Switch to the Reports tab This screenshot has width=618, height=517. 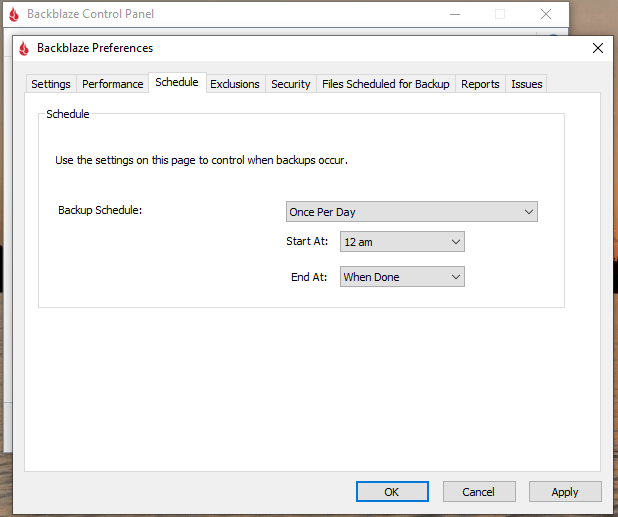coord(480,84)
